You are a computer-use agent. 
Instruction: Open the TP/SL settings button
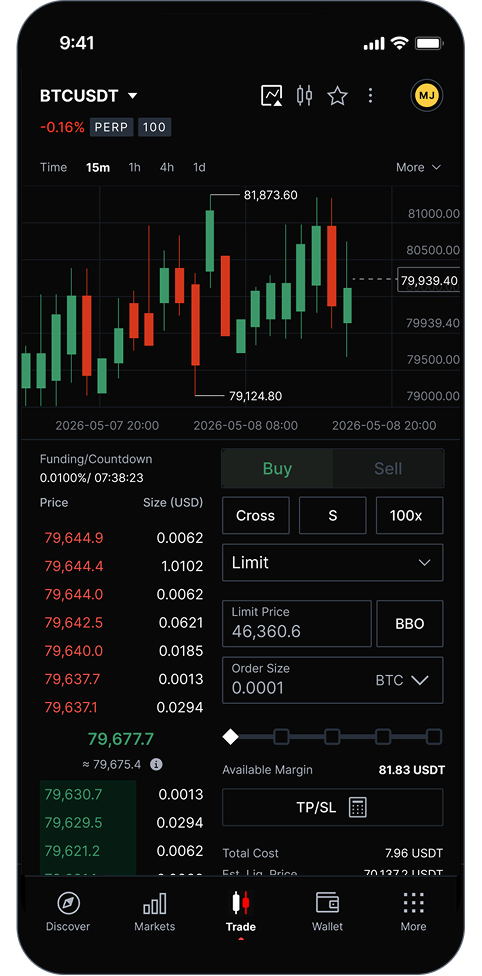[x=333, y=807]
